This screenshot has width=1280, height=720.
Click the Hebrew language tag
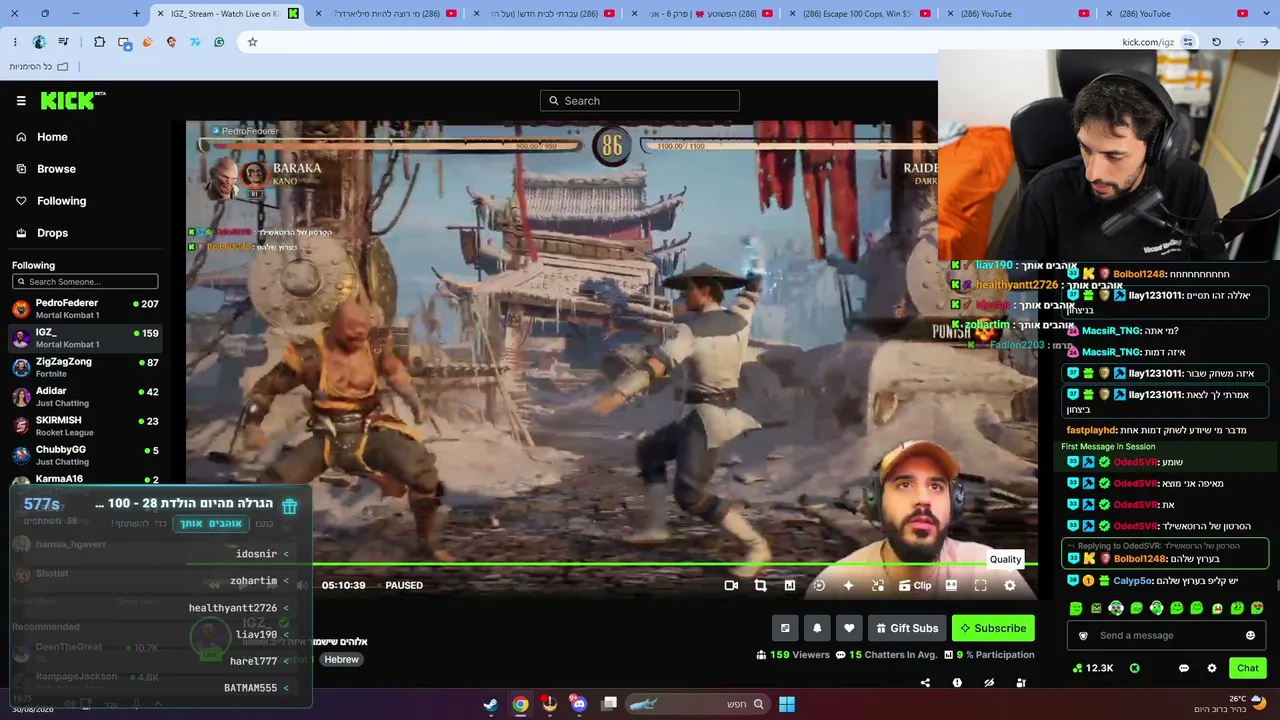(x=341, y=660)
